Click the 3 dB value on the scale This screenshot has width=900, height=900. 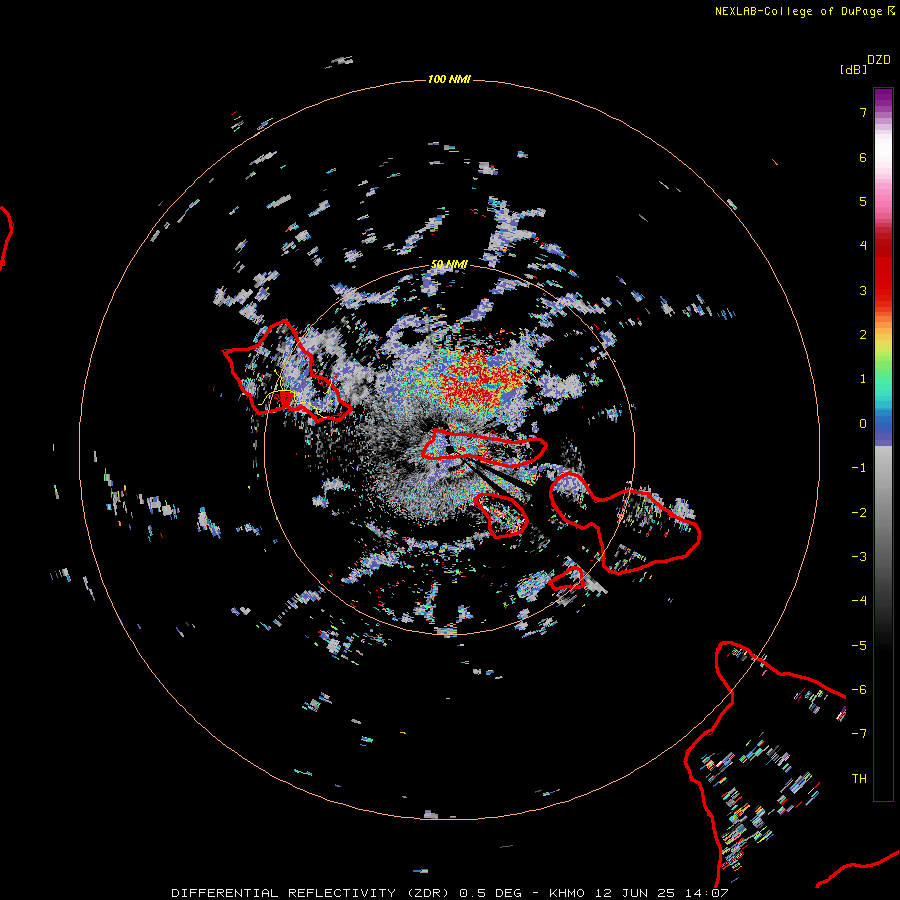point(863,290)
